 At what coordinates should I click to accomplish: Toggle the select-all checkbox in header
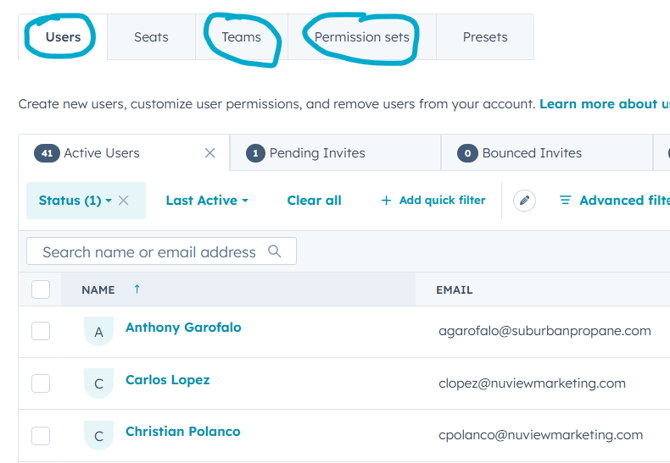tap(41, 290)
